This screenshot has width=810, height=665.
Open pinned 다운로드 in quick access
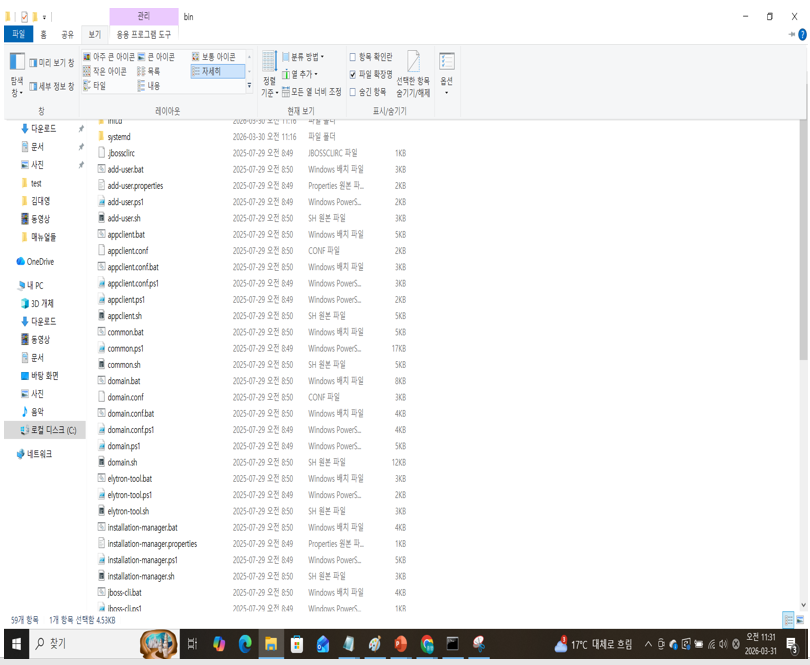43,129
